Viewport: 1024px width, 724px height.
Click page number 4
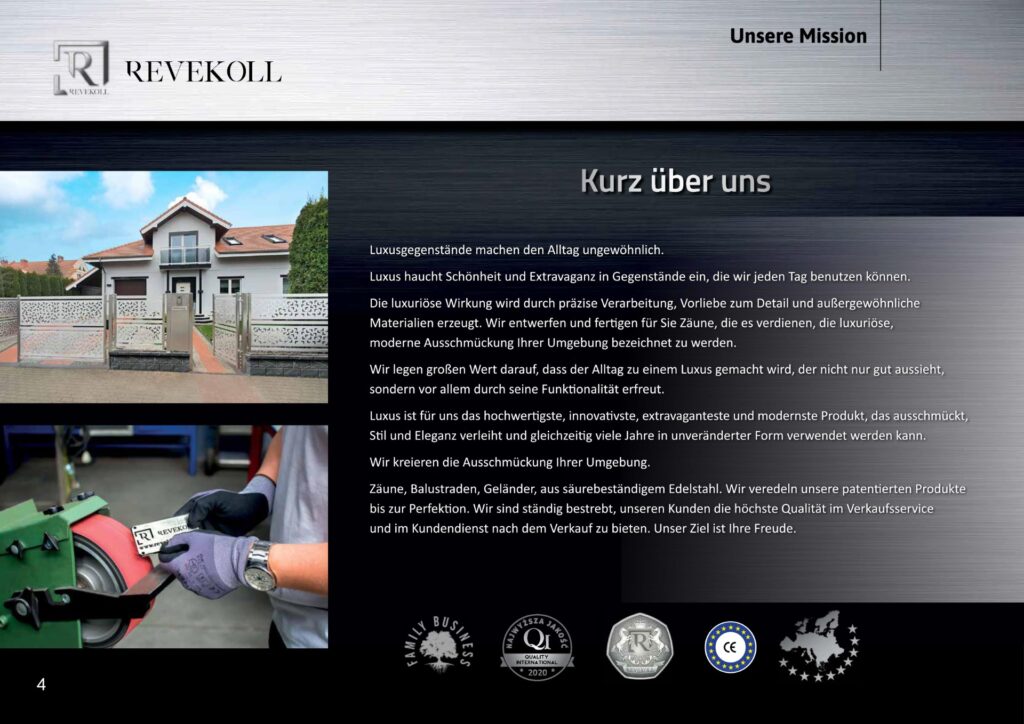[41, 684]
